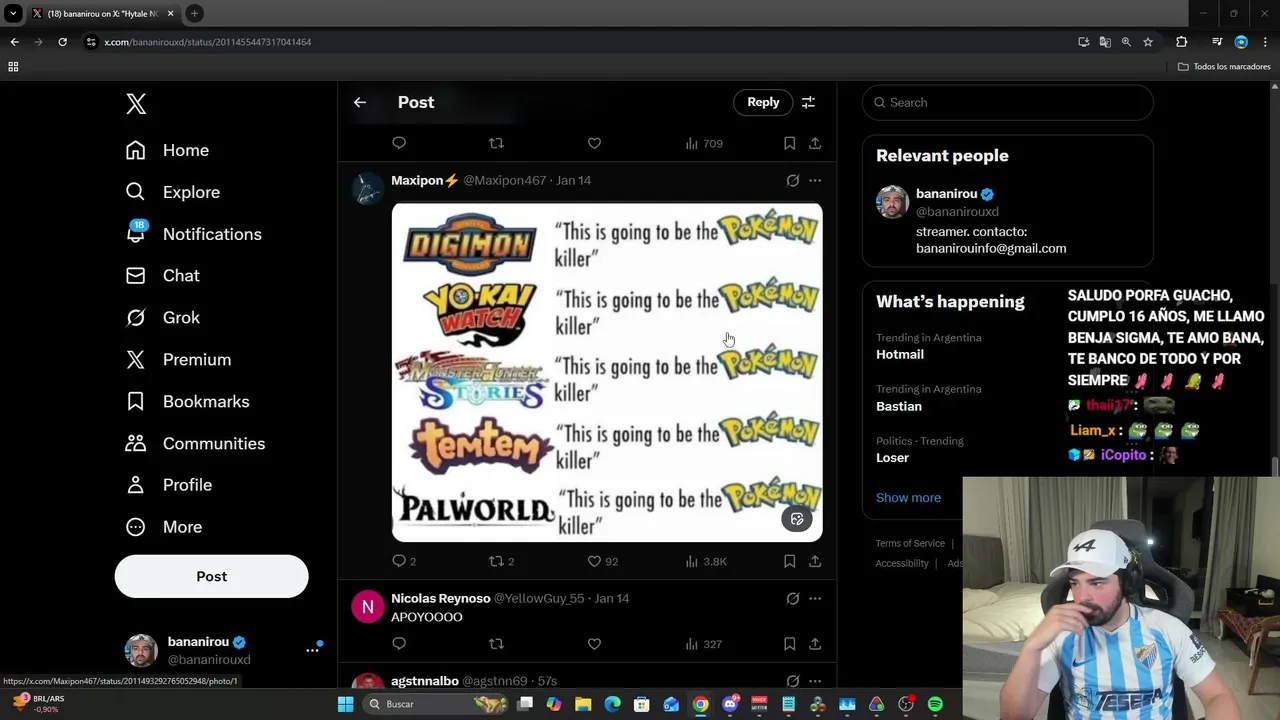Repost Nicolas Reynoso's APOYOOOO post
1280x720 pixels.
(496, 643)
